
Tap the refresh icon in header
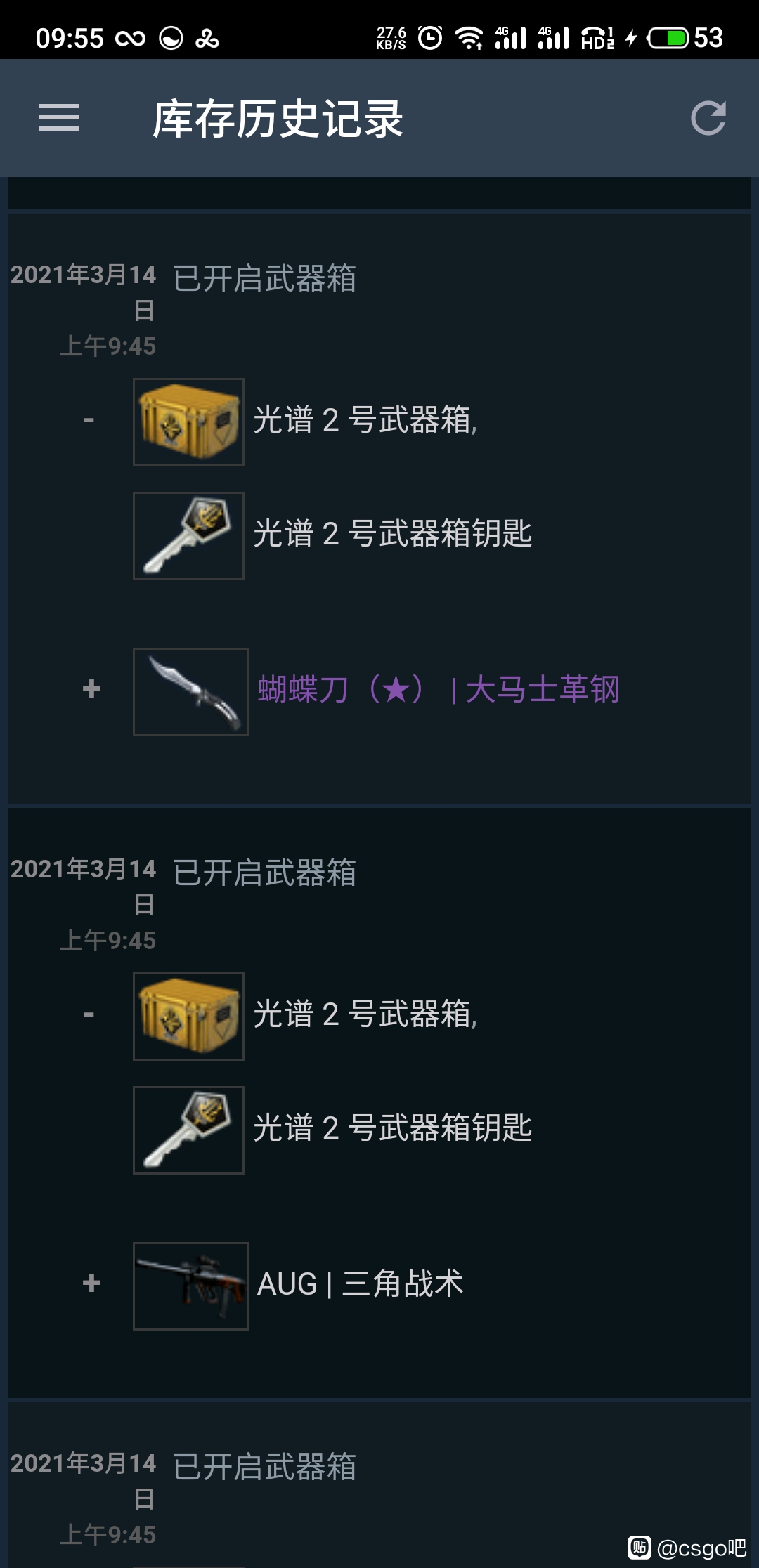[x=708, y=118]
